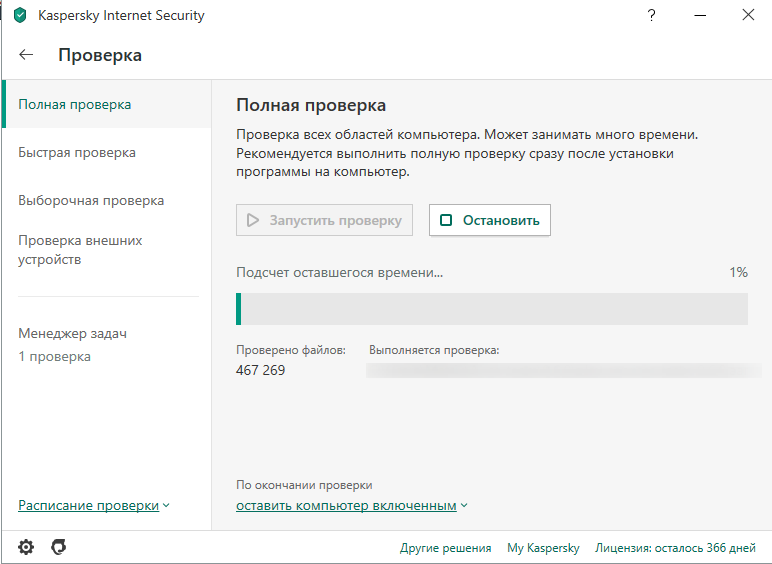Viewport: 772px width, 564px height.
Task: Click the Проверено файлов: label
Action: click(x=291, y=350)
